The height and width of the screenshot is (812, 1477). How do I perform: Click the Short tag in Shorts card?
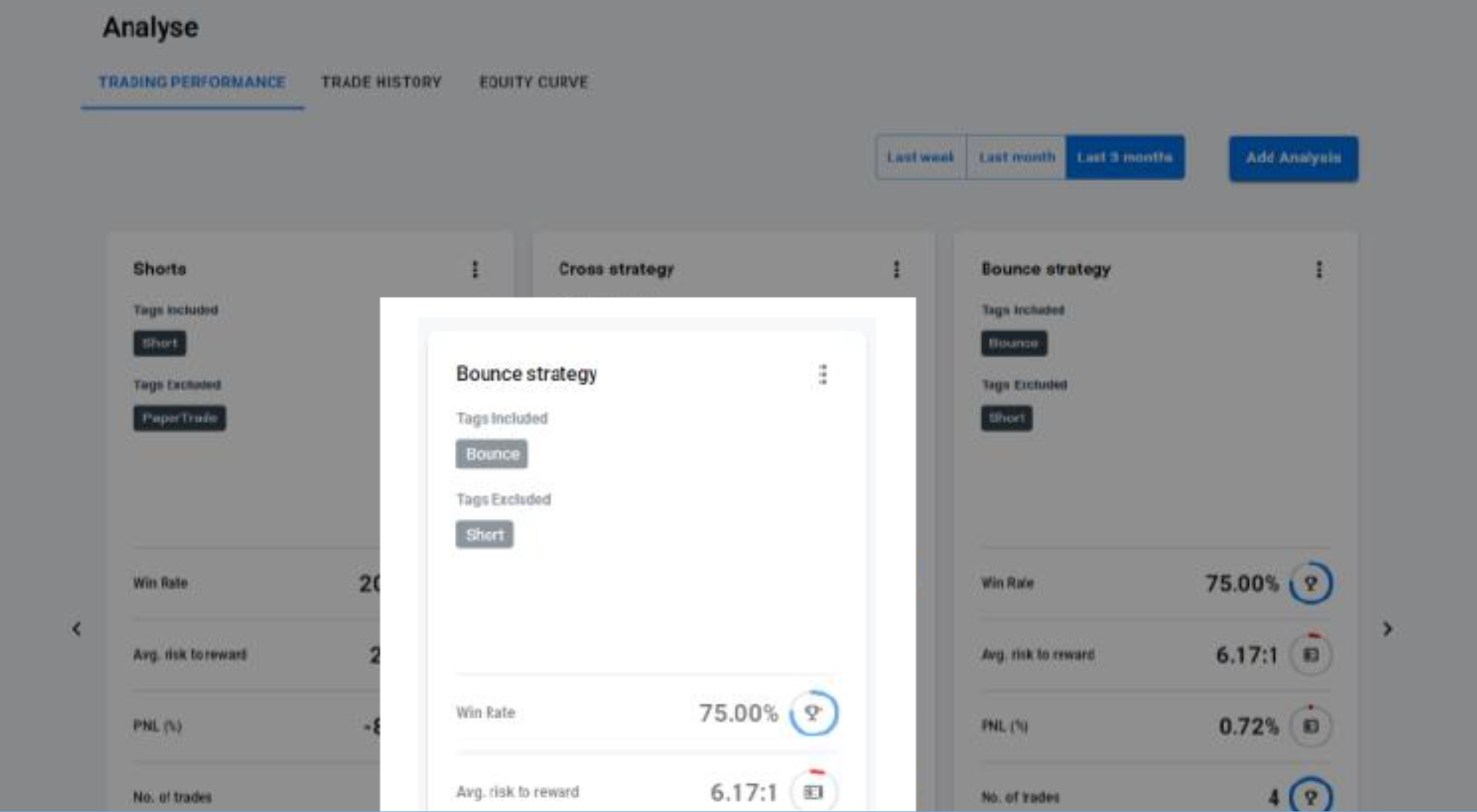tap(160, 343)
